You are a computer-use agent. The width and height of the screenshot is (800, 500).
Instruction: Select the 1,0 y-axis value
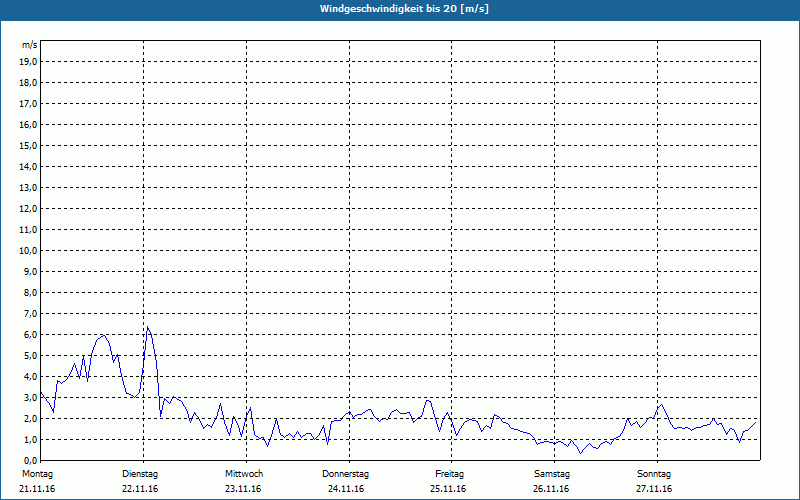click(x=31, y=439)
